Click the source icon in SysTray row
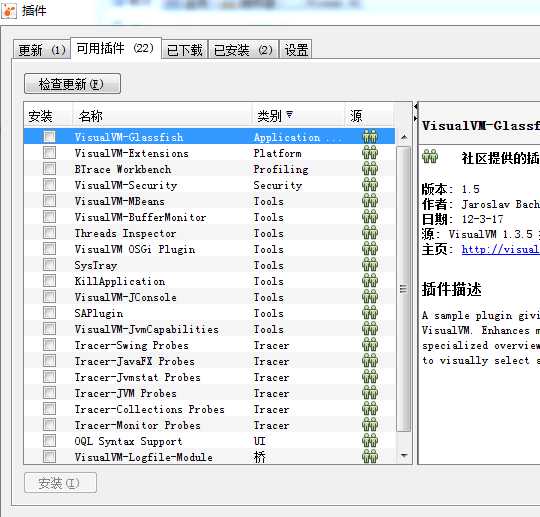 click(370, 265)
